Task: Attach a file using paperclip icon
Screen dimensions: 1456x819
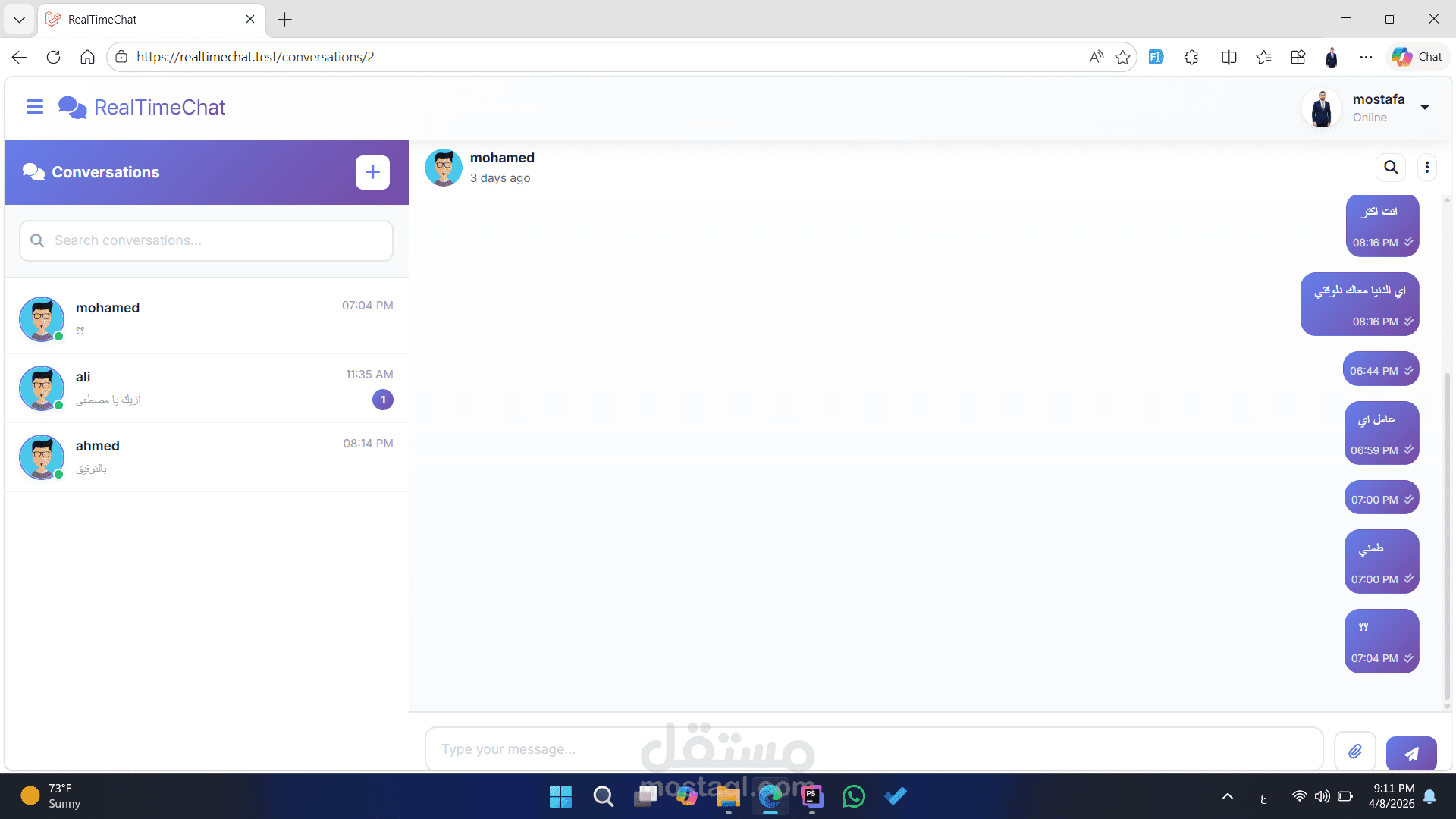Action: point(1355,752)
